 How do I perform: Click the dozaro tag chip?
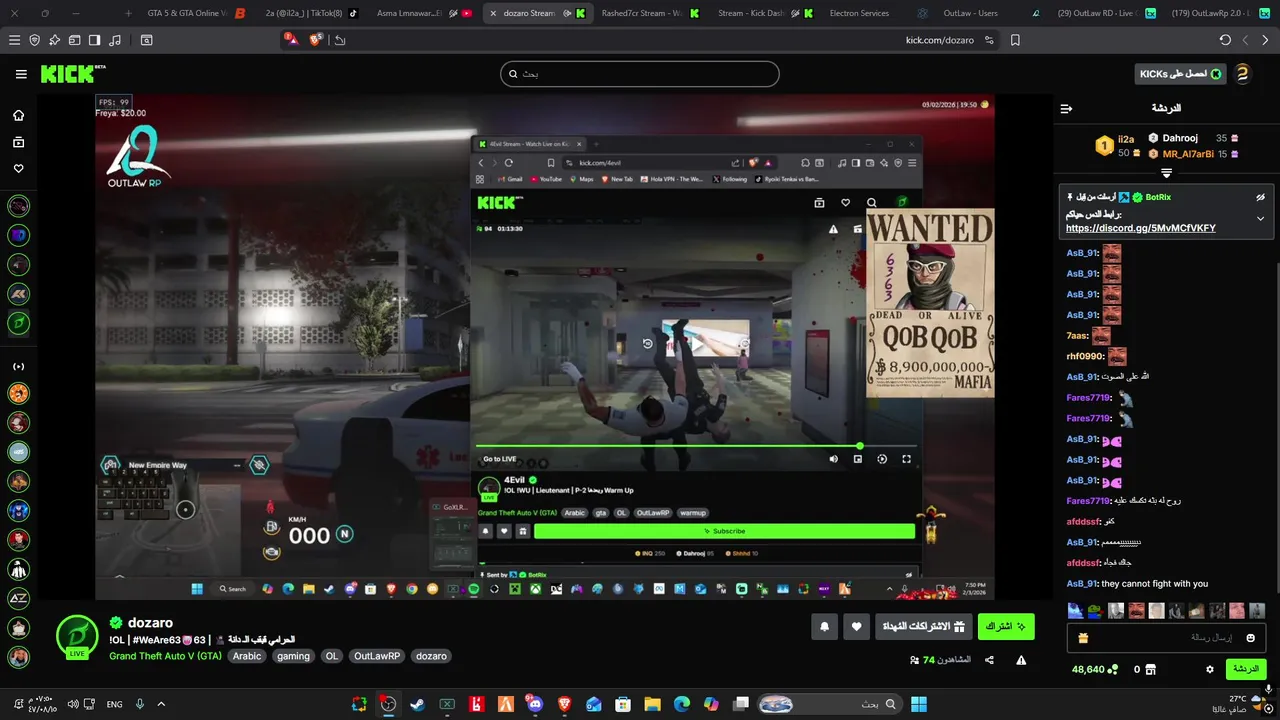coord(431,656)
